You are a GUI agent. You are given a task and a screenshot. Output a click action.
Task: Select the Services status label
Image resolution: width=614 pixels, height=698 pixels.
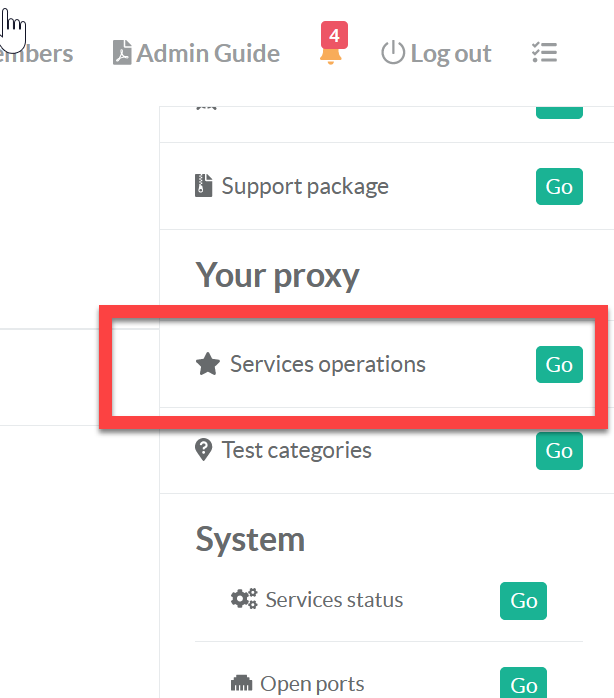[334, 600]
